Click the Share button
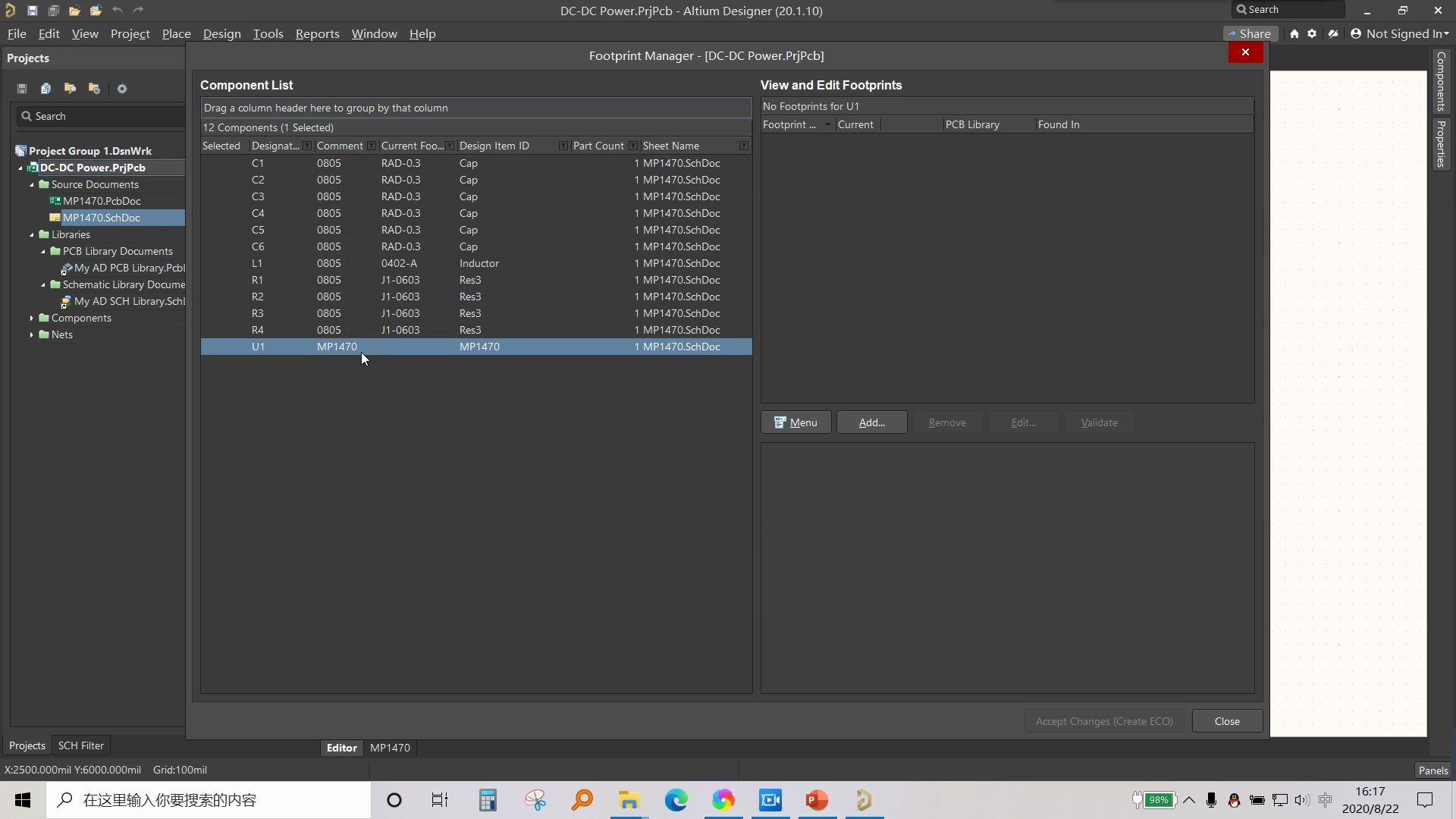 (1250, 34)
